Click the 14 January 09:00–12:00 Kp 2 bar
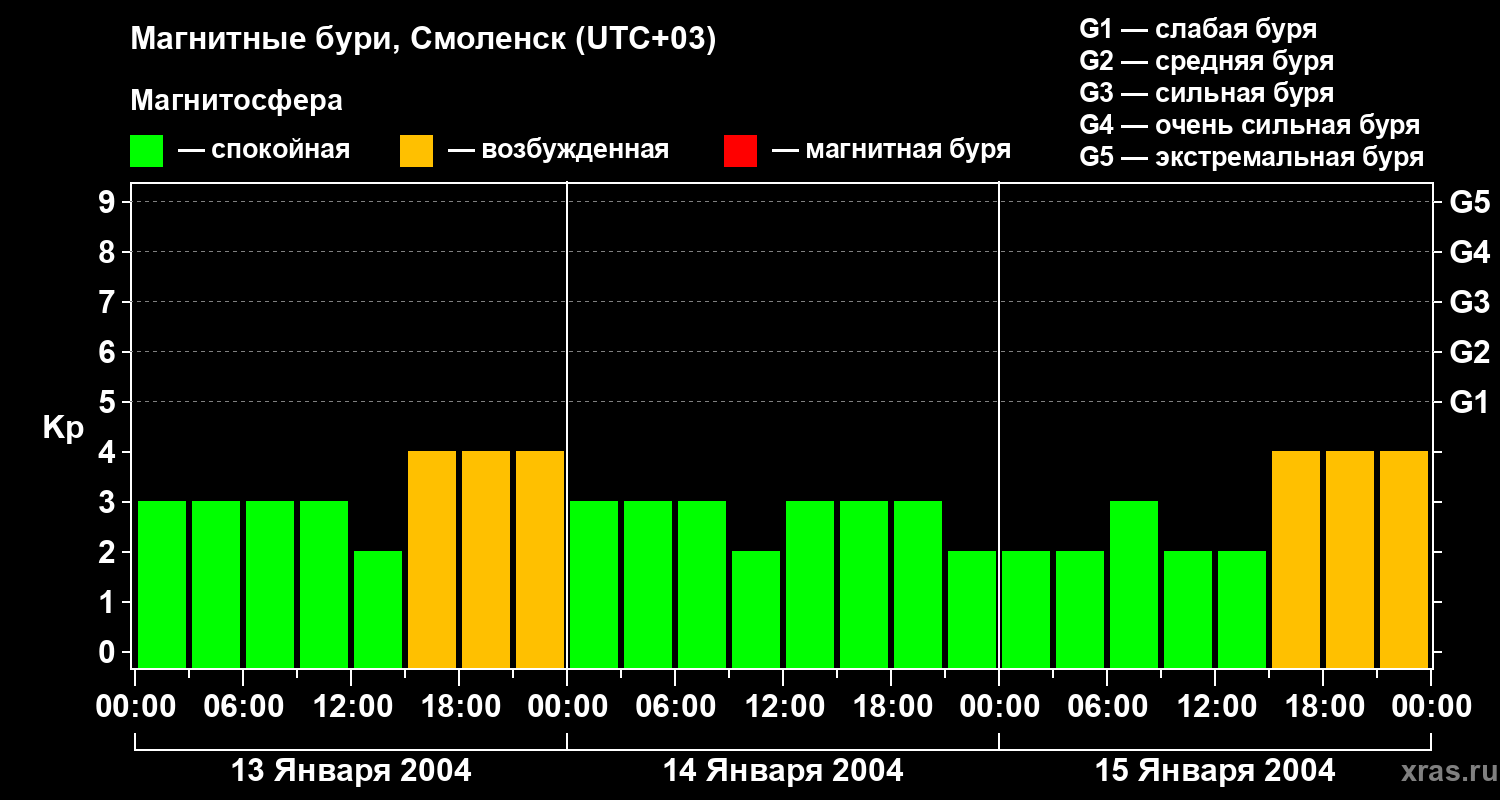 point(756,609)
